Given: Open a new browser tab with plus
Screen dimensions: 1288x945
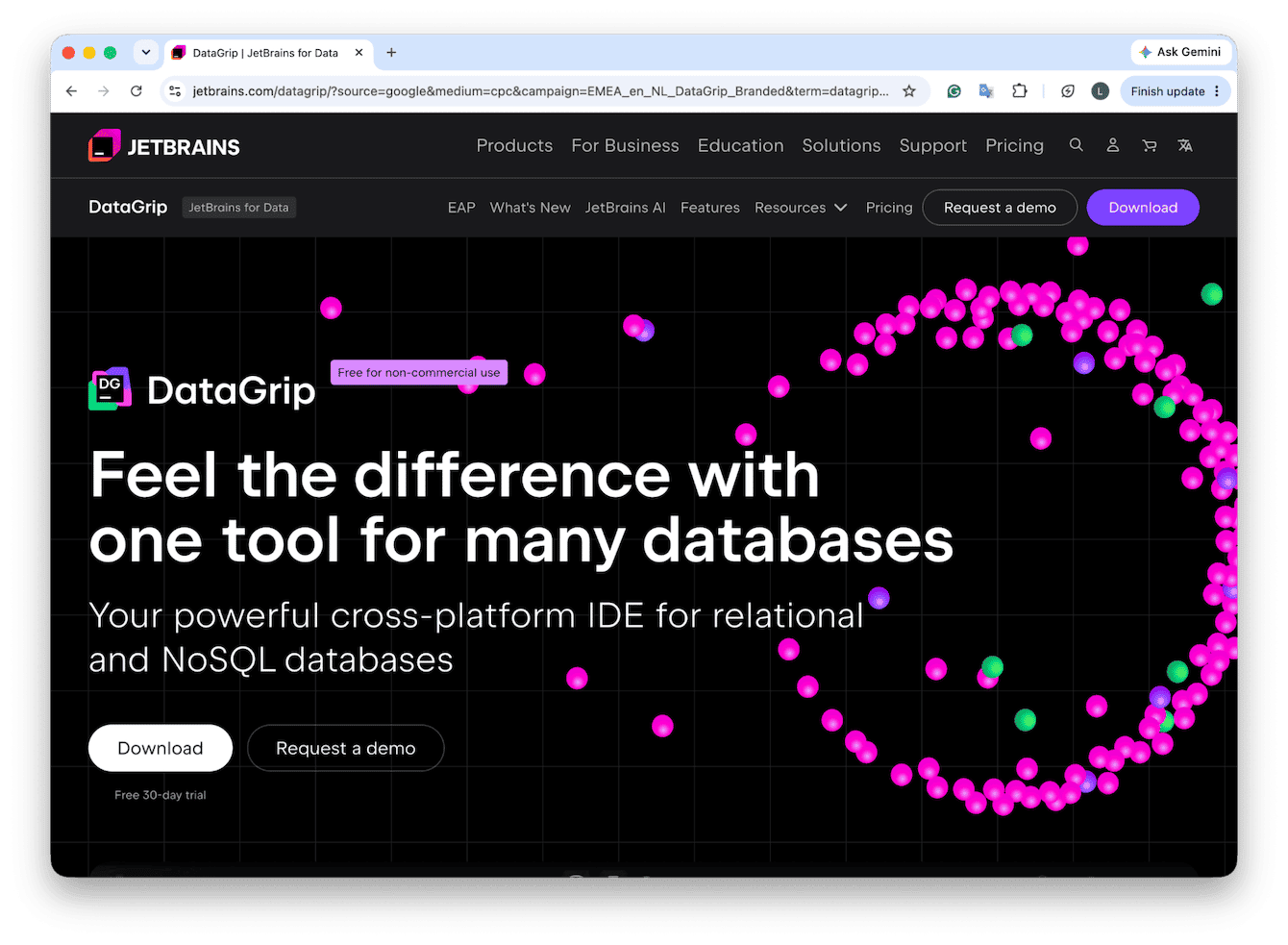Looking at the screenshot, I should tap(391, 53).
